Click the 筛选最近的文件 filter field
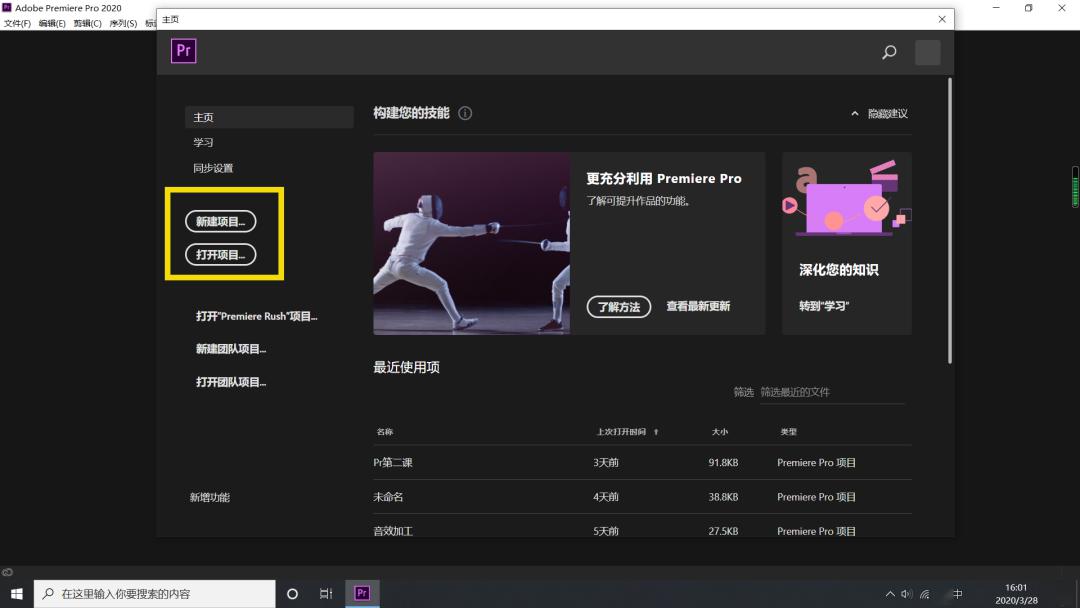 tap(831, 392)
